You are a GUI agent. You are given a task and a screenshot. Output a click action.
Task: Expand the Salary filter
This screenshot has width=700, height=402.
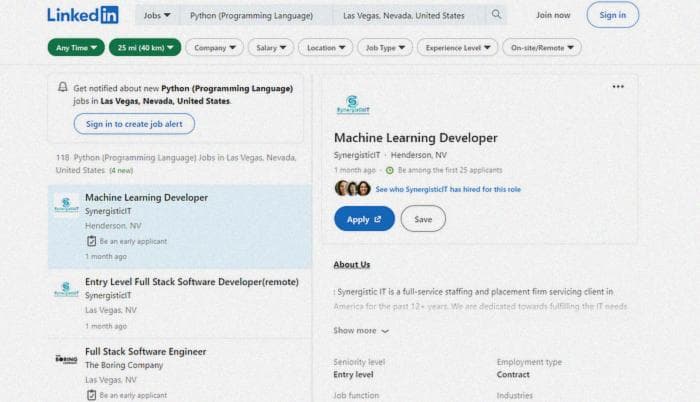271,47
